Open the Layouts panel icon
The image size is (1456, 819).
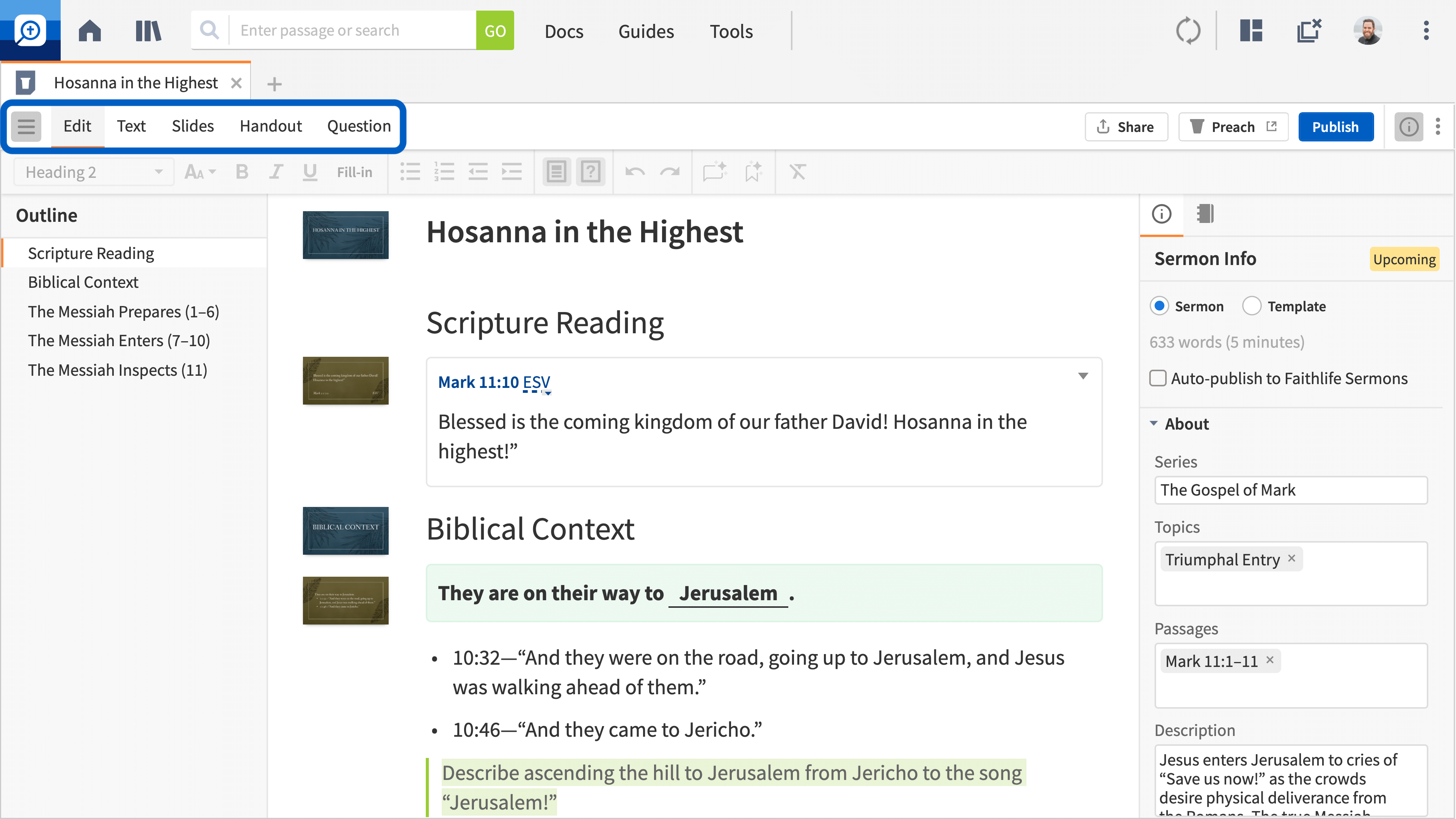point(1251,30)
